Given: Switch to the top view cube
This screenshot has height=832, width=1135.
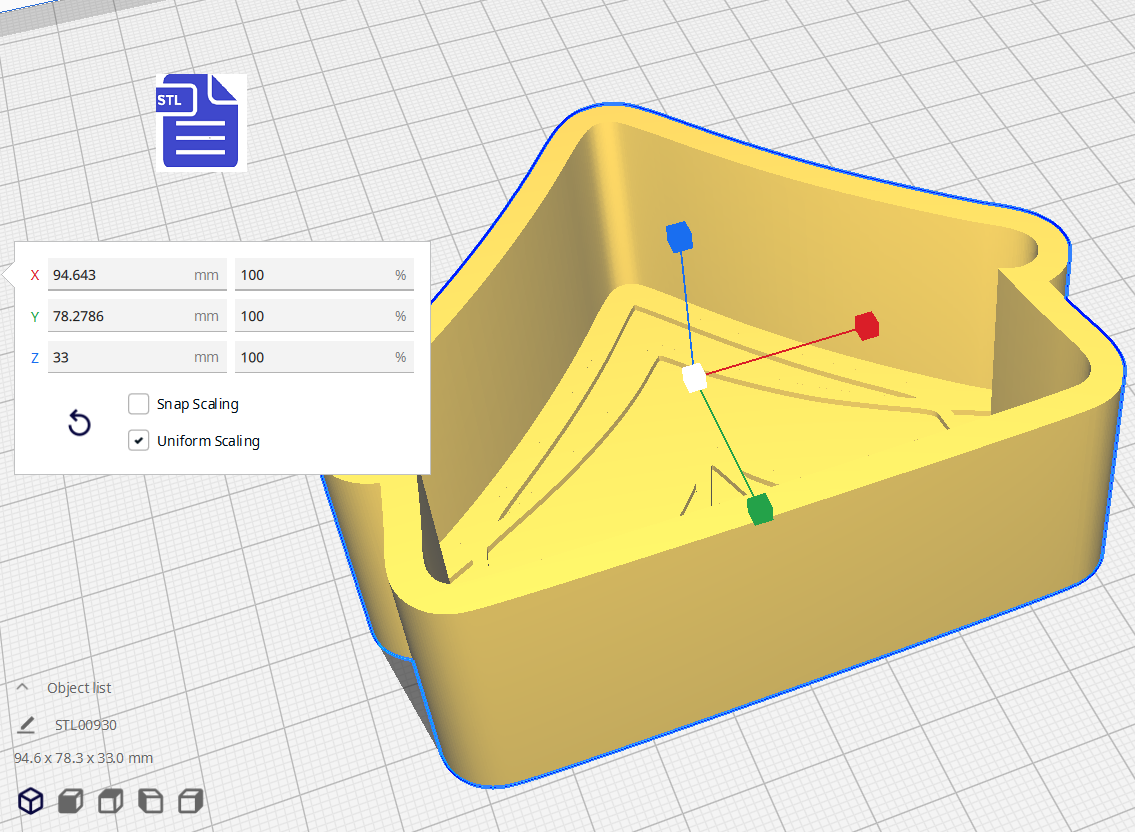Looking at the screenshot, I should [110, 800].
